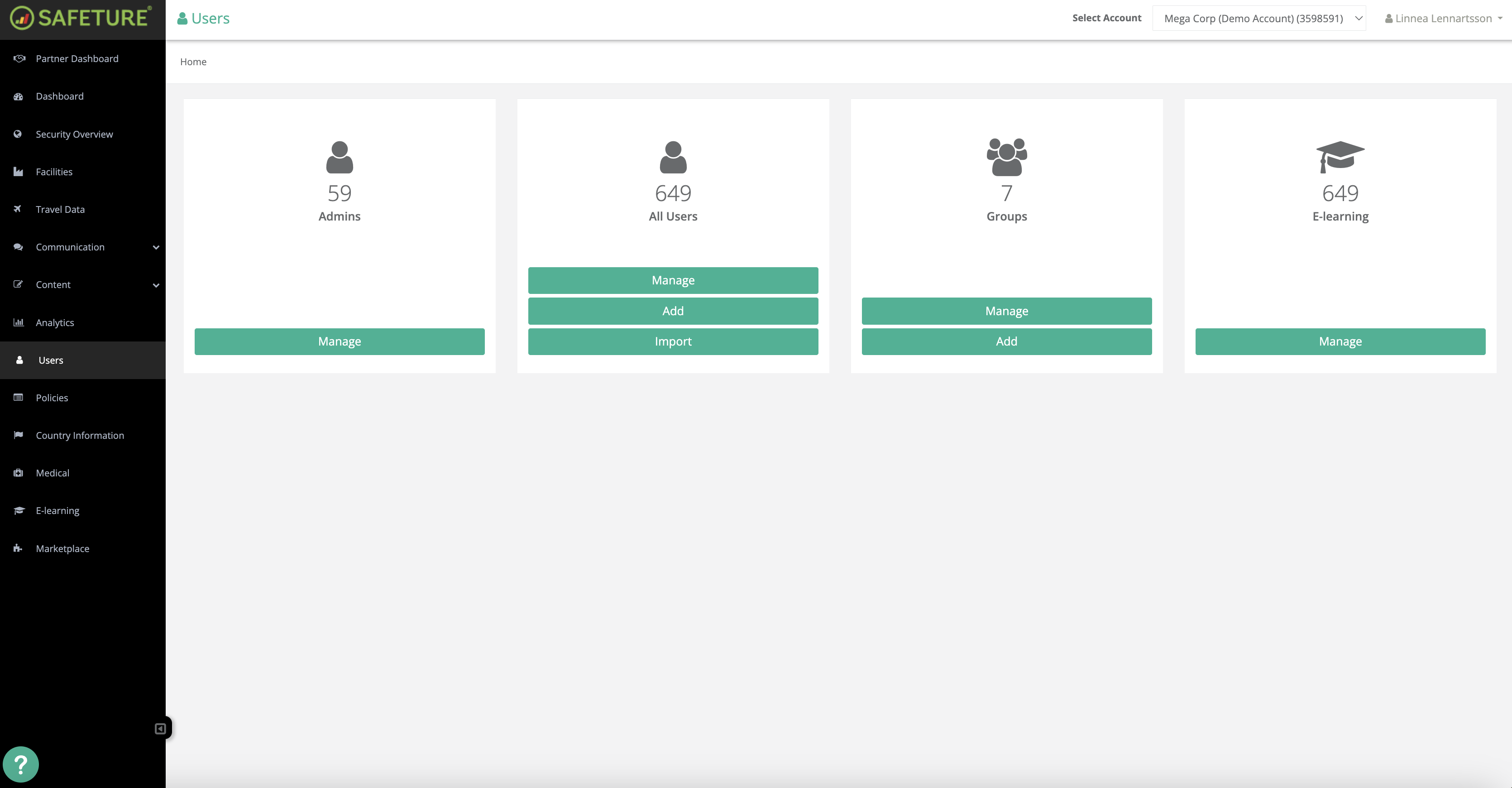Collapse the sidebar with the arrow control
1512x788 pixels.
[x=160, y=728]
